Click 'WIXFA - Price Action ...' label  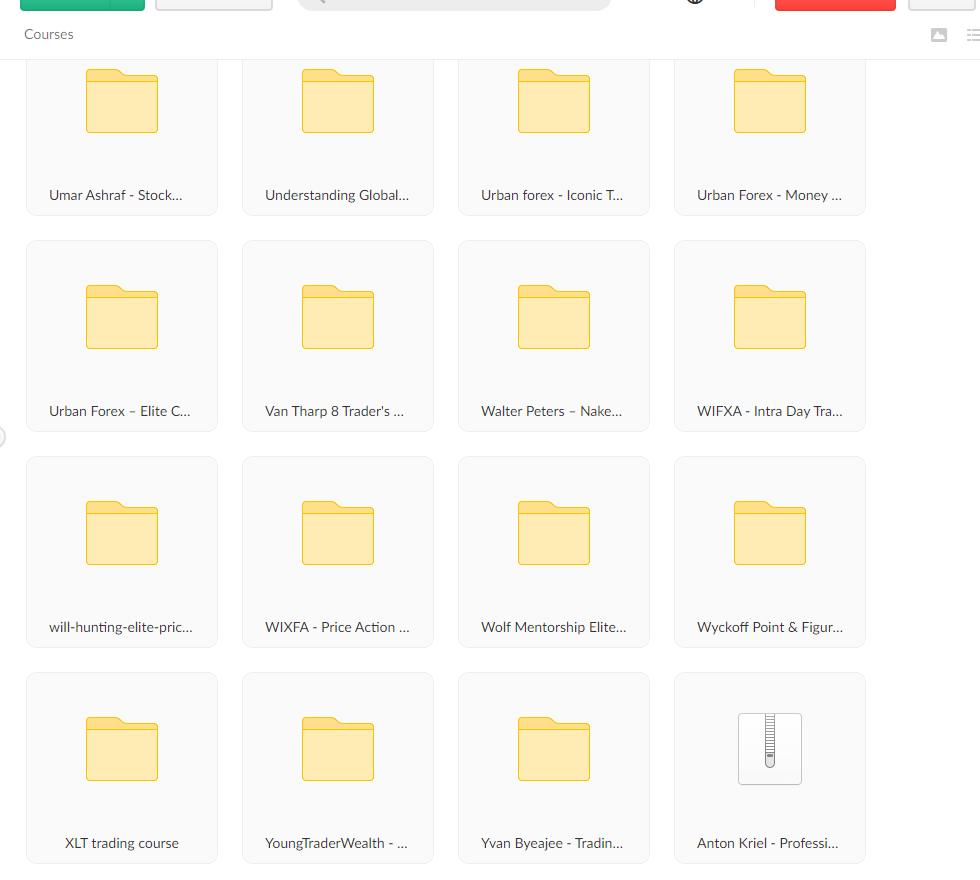click(338, 628)
